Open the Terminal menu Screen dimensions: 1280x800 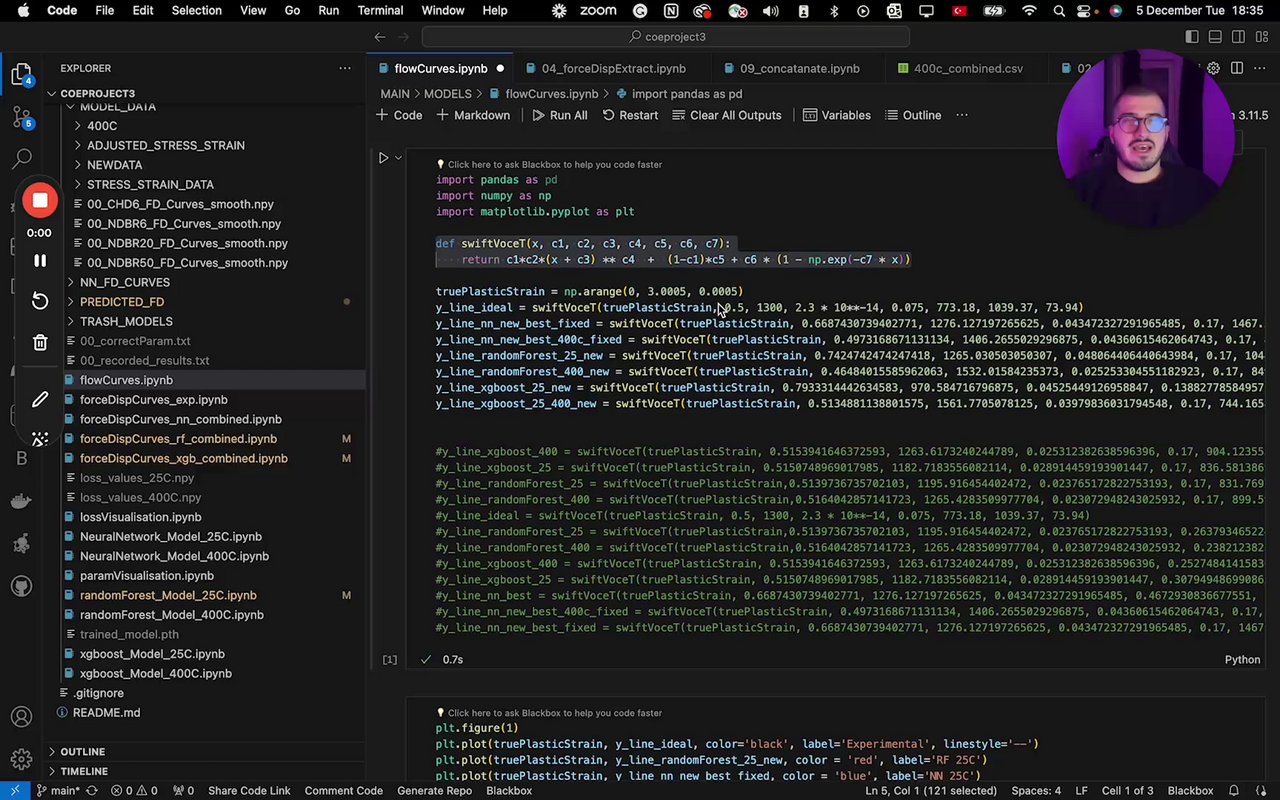click(x=380, y=10)
